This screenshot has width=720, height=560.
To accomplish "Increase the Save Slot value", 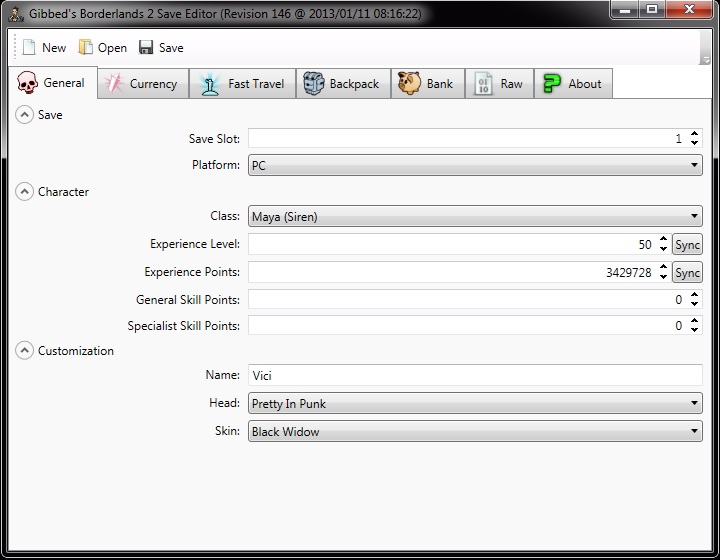I will [x=694, y=134].
